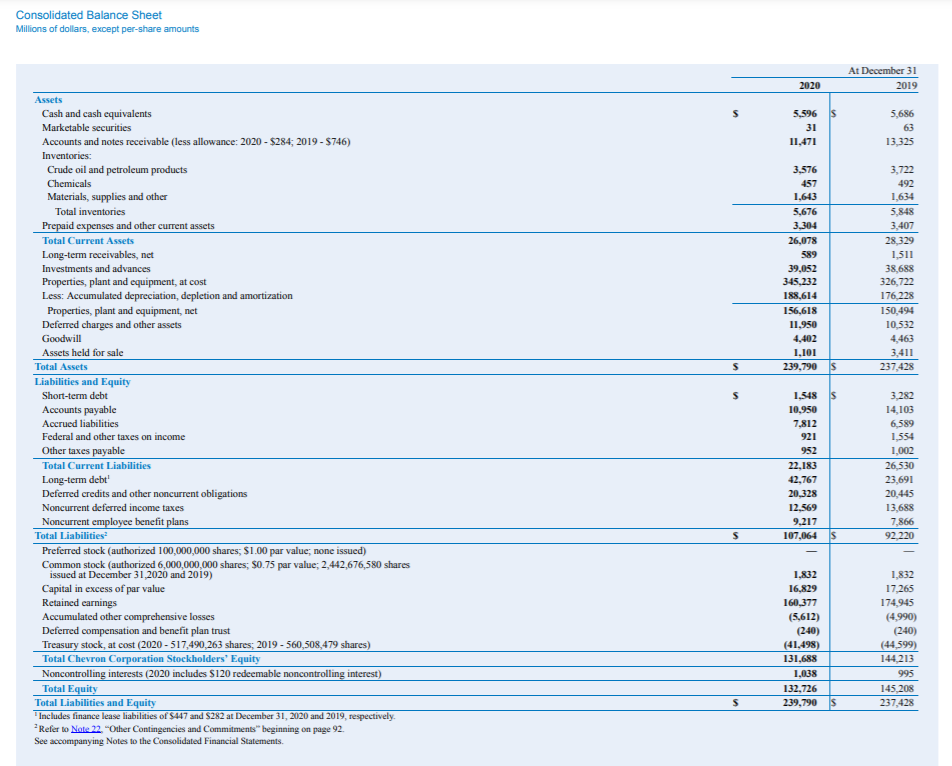The height and width of the screenshot is (766, 952).
Task: Click the 2020 deferred charges value 11,950
Action: pos(803,325)
